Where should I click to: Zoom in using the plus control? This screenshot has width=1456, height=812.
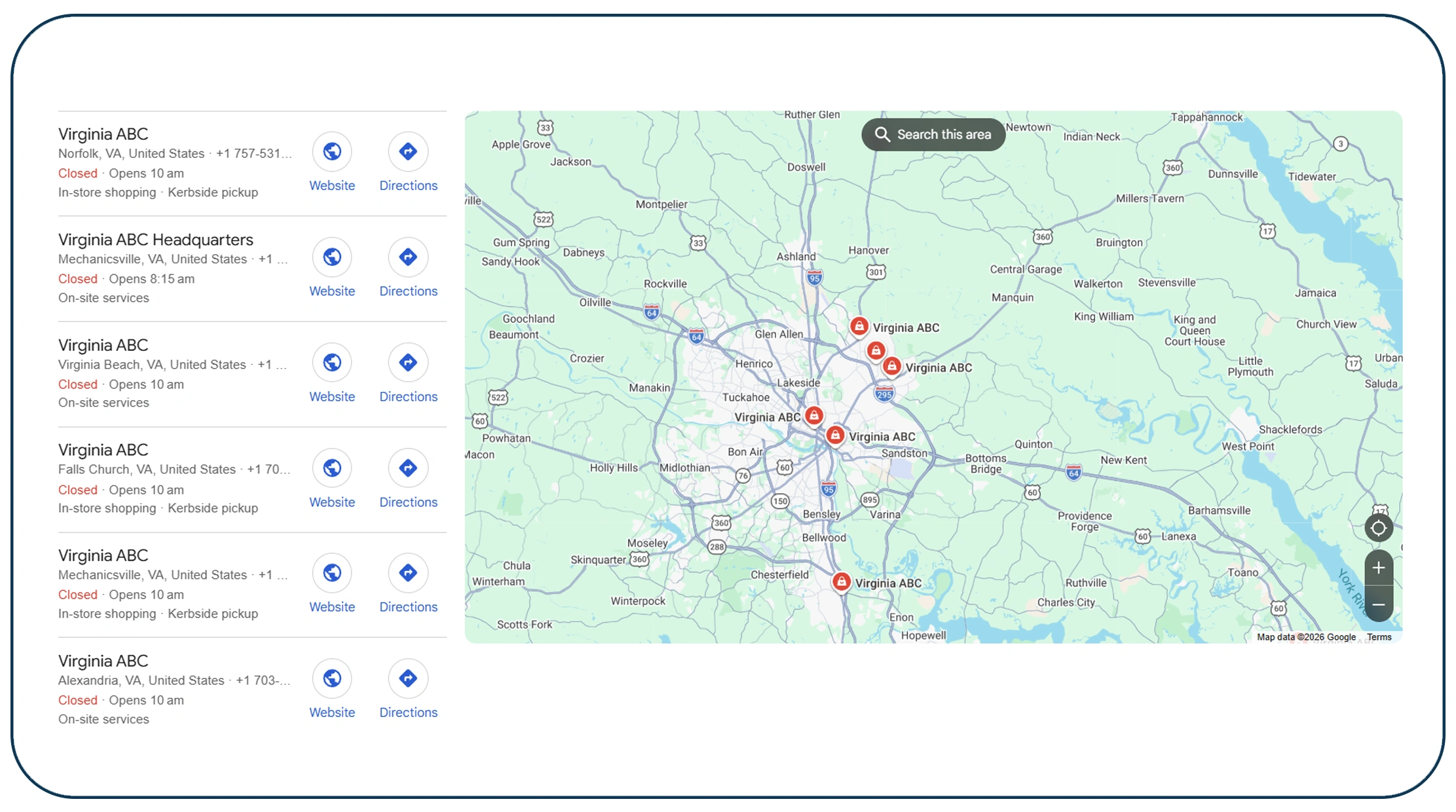click(x=1378, y=567)
